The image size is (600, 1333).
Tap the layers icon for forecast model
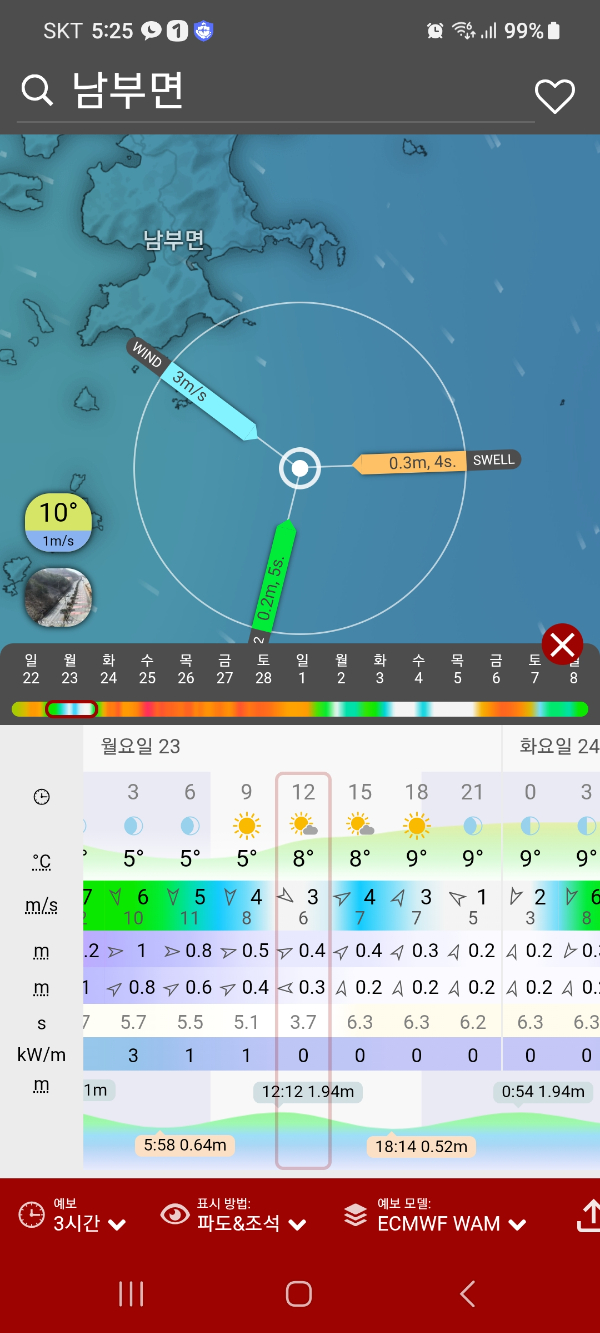pyautogui.click(x=355, y=1215)
